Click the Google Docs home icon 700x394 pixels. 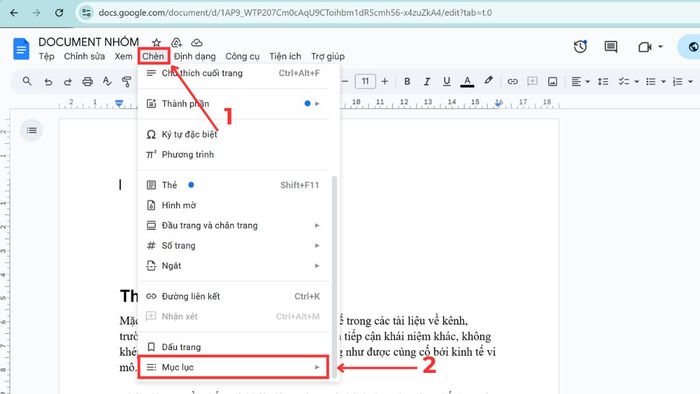tap(21, 49)
